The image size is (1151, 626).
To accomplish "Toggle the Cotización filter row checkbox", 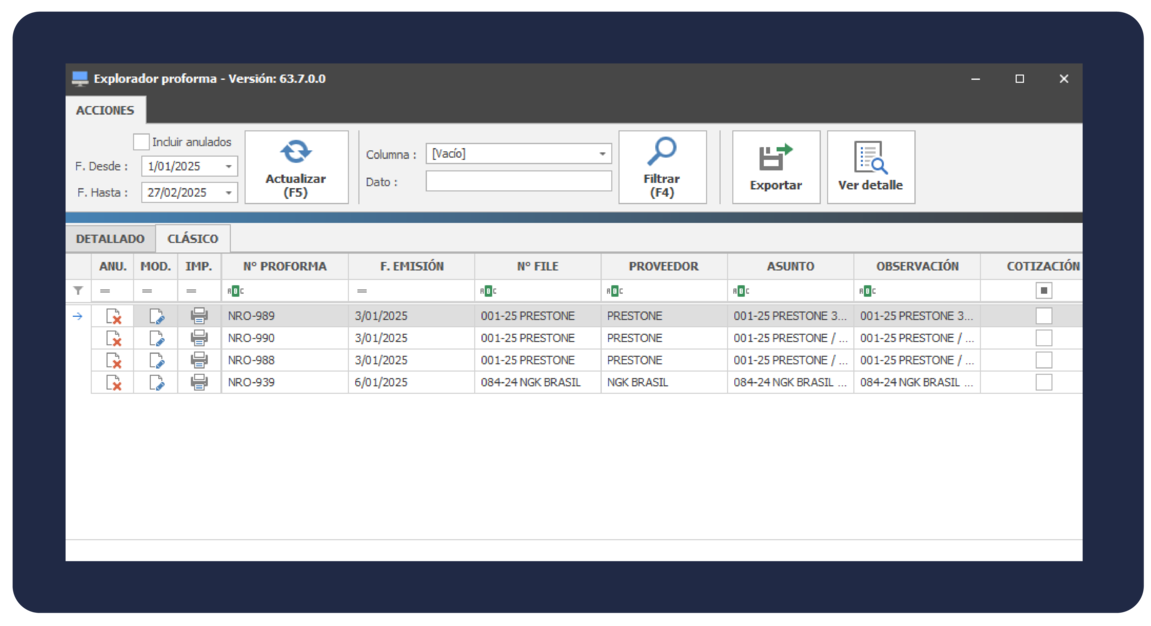I will (1043, 291).
